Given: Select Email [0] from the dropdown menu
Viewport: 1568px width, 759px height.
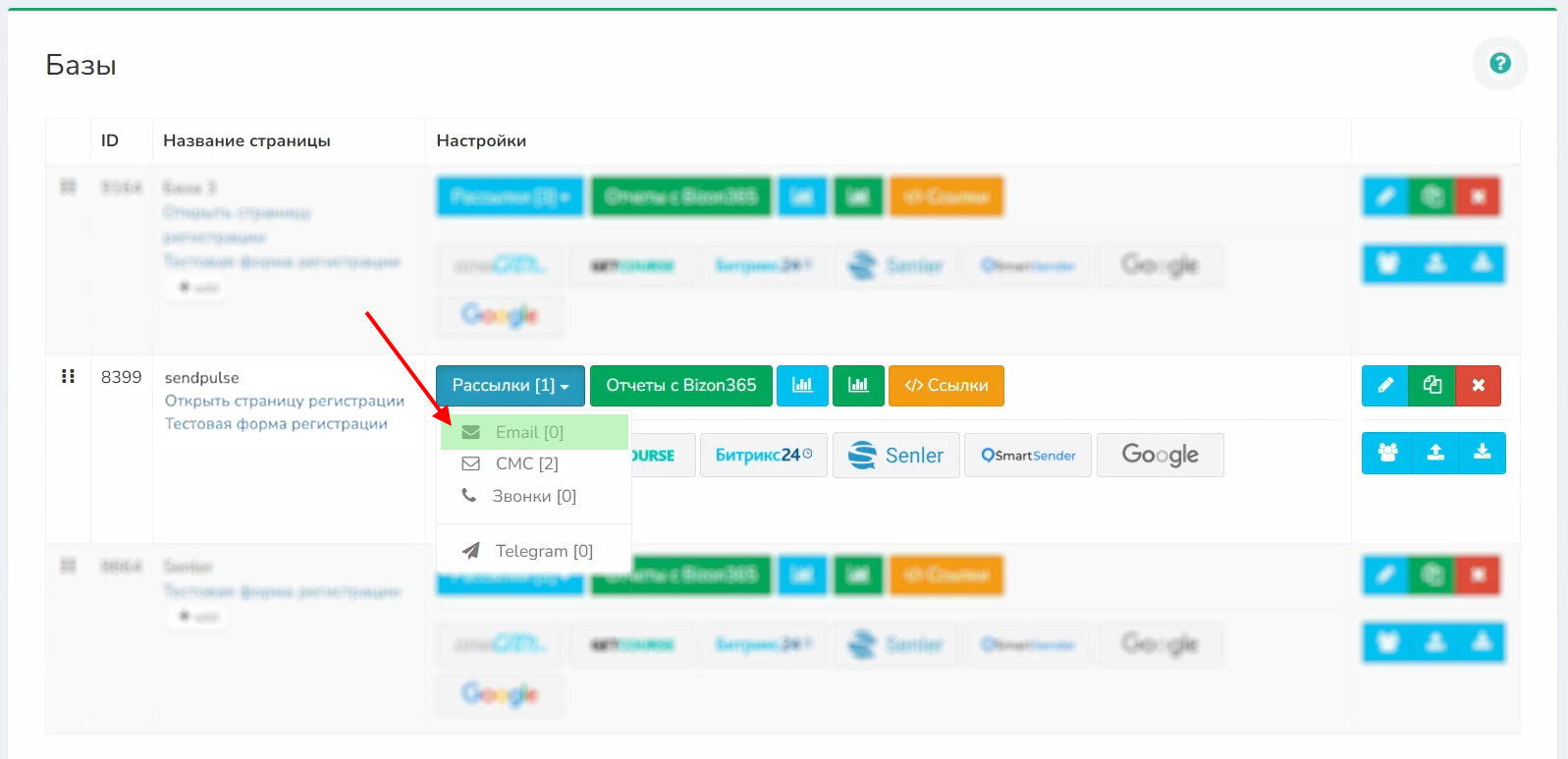Looking at the screenshot, I should pyautogui.click(x=529, y=432).
